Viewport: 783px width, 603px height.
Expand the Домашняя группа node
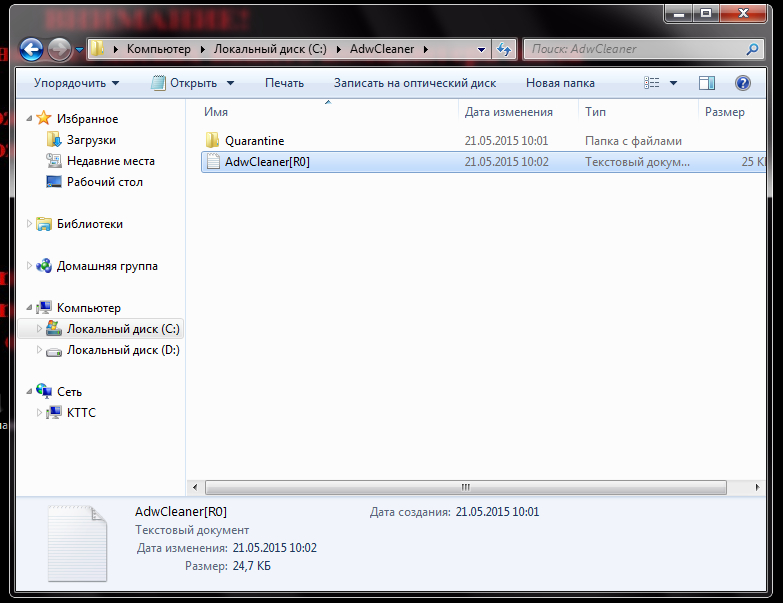tap(29, 266)
